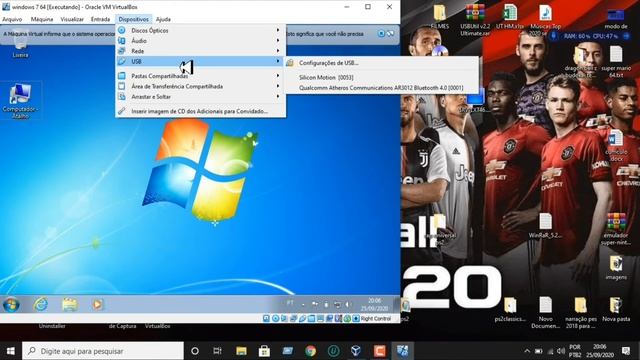
Task: Expand the Rede submenu
Action: pyautogui.click(x=200, y=51)
